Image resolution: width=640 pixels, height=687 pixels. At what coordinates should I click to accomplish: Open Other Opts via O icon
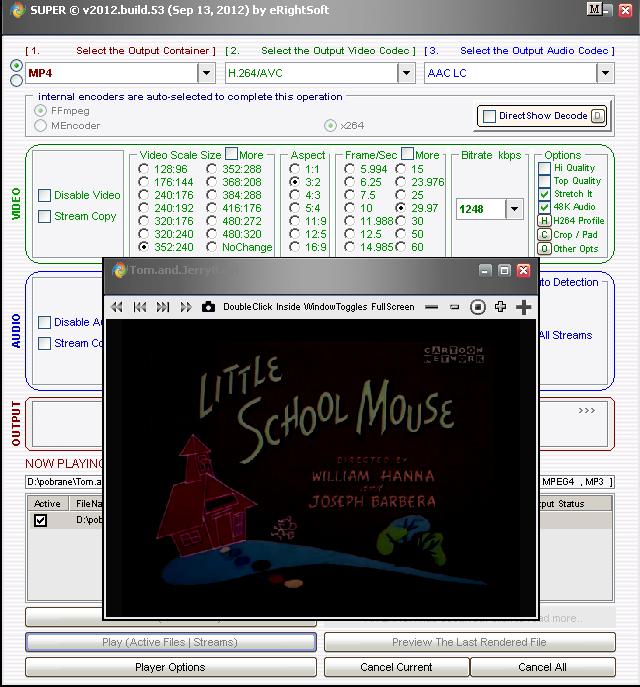pos(544,249)
